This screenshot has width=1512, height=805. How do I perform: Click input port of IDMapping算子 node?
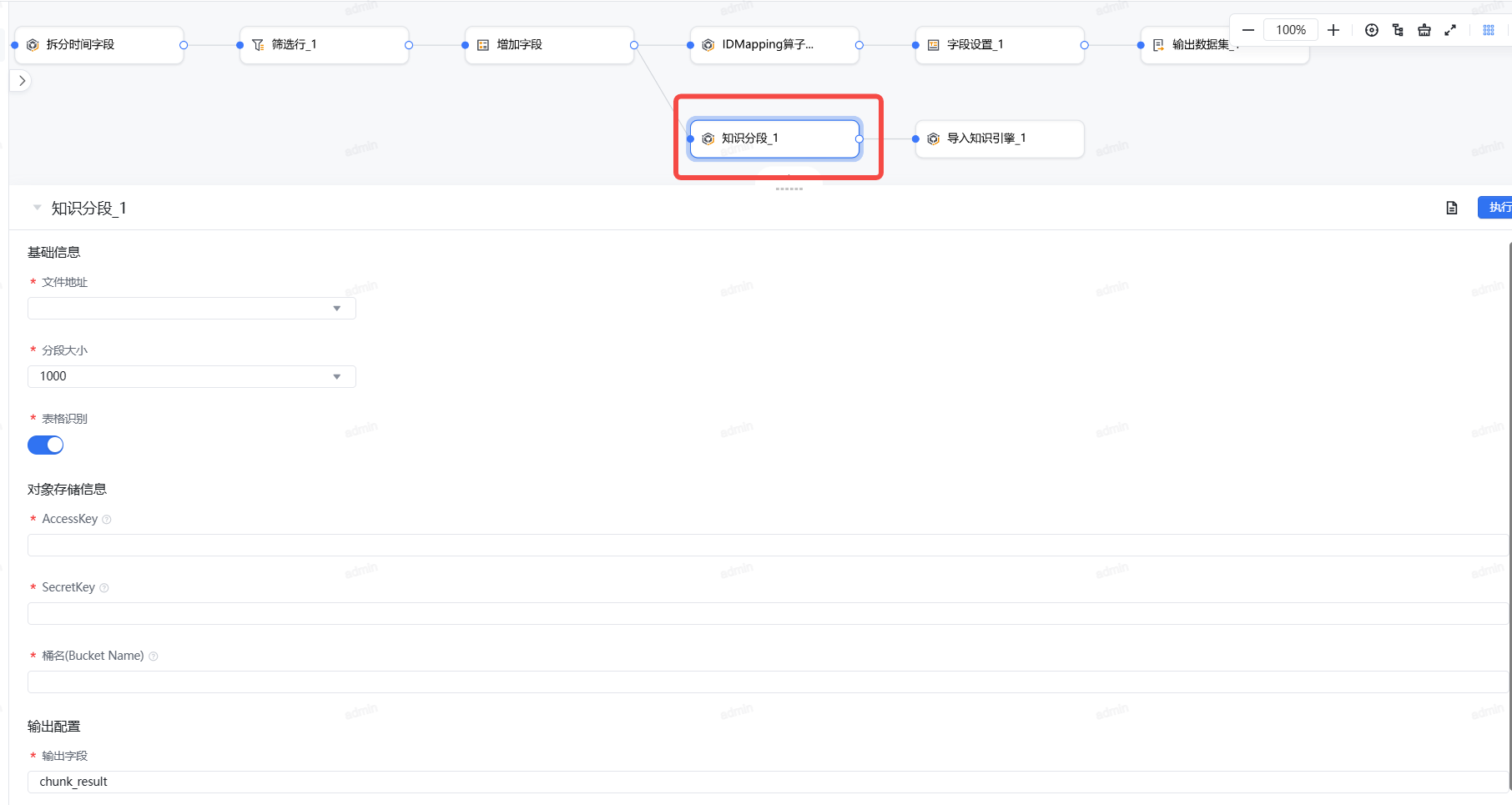(x=691, y=45)
